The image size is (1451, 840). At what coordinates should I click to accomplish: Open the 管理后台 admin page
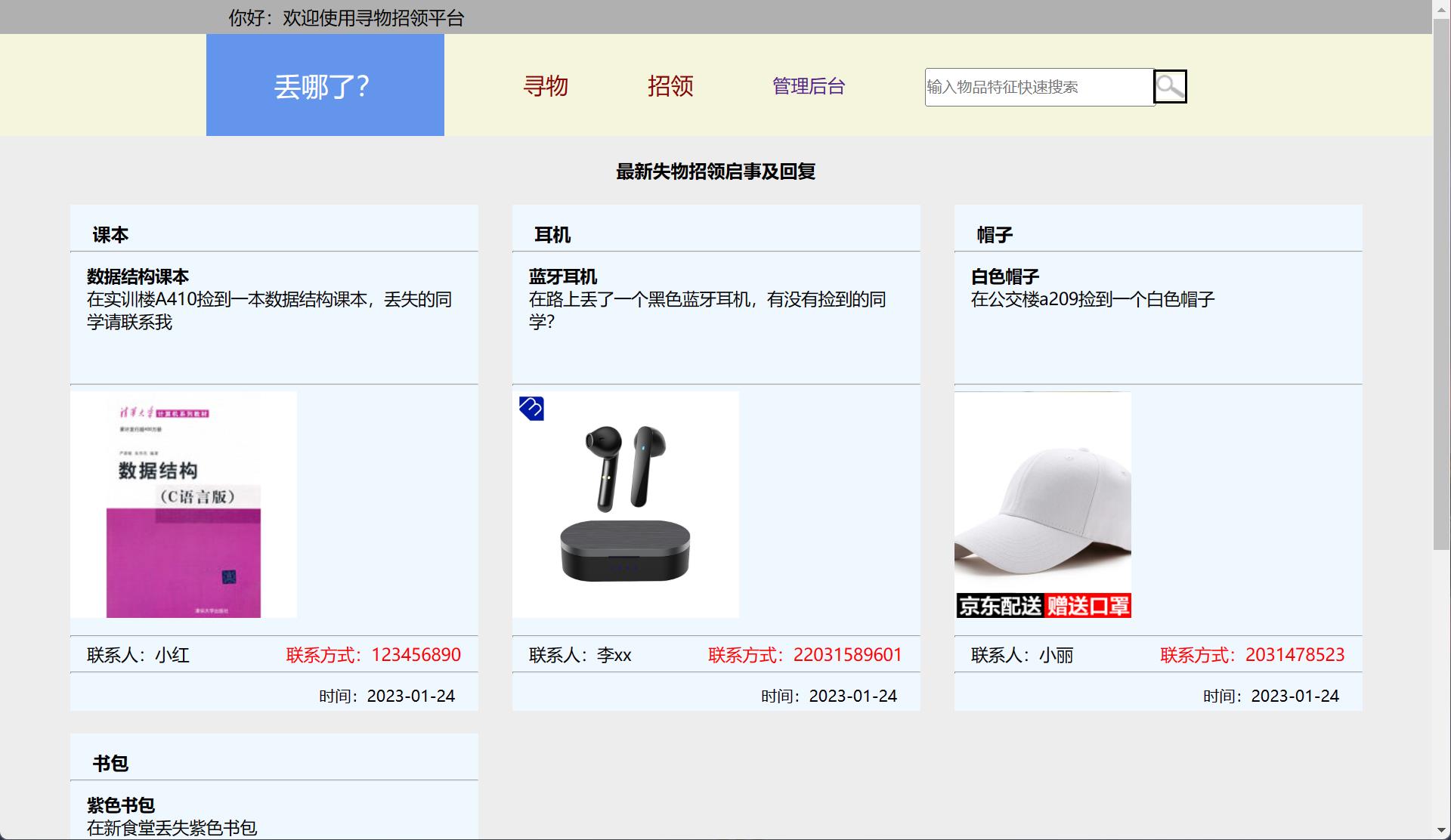[807, 85]
